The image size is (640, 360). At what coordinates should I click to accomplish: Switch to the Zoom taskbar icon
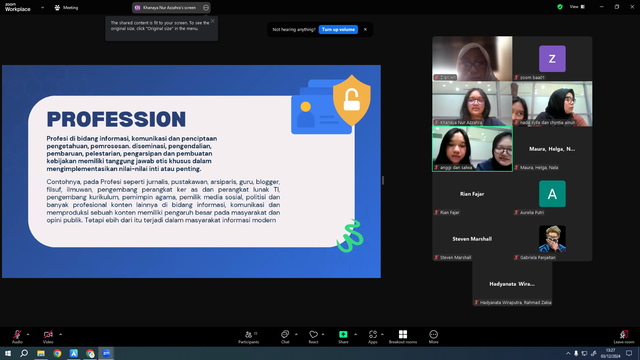pyautogui.click(x=107, y=353)
